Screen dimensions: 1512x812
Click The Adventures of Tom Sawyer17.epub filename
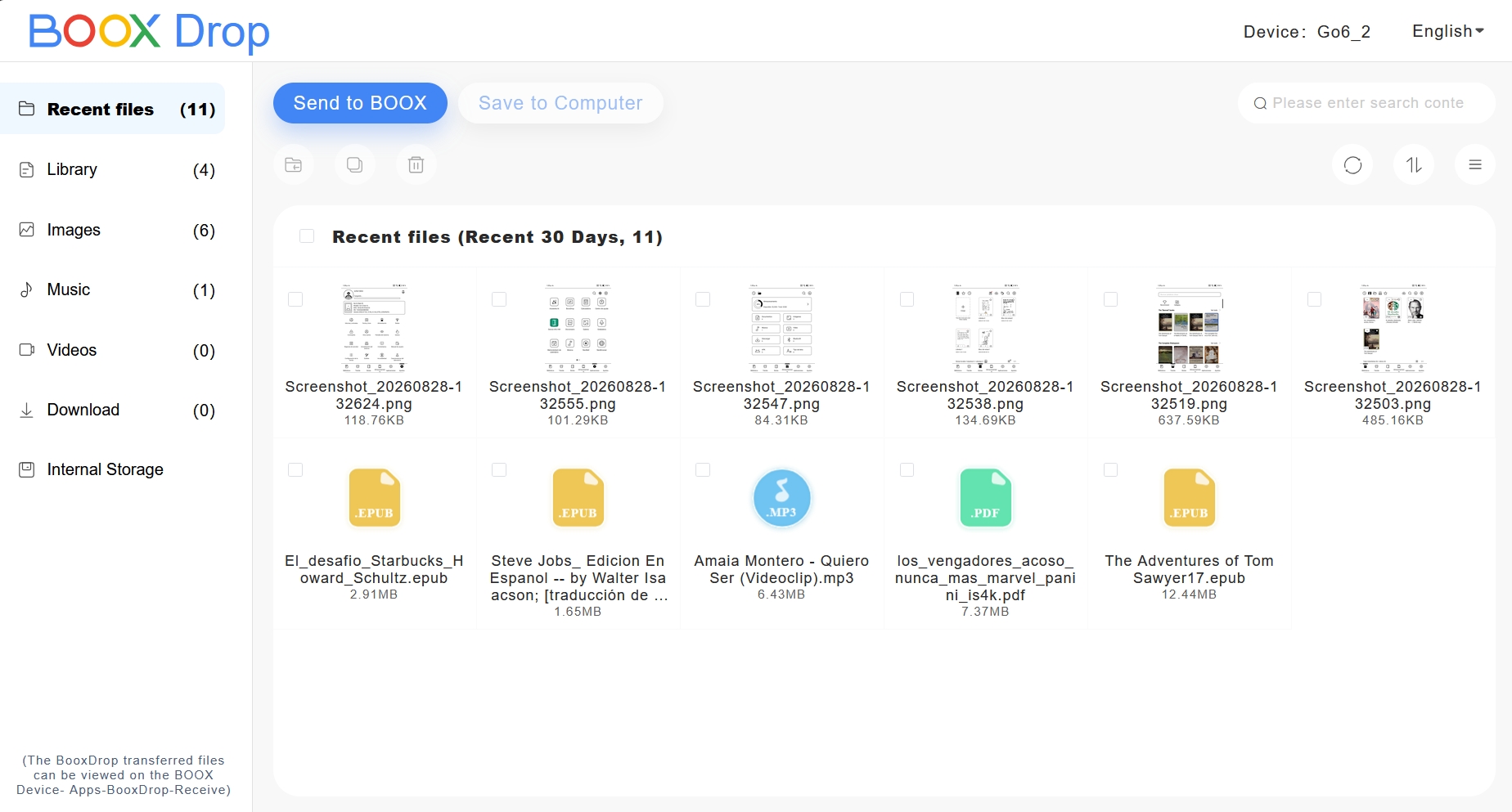click(1189, 569)
